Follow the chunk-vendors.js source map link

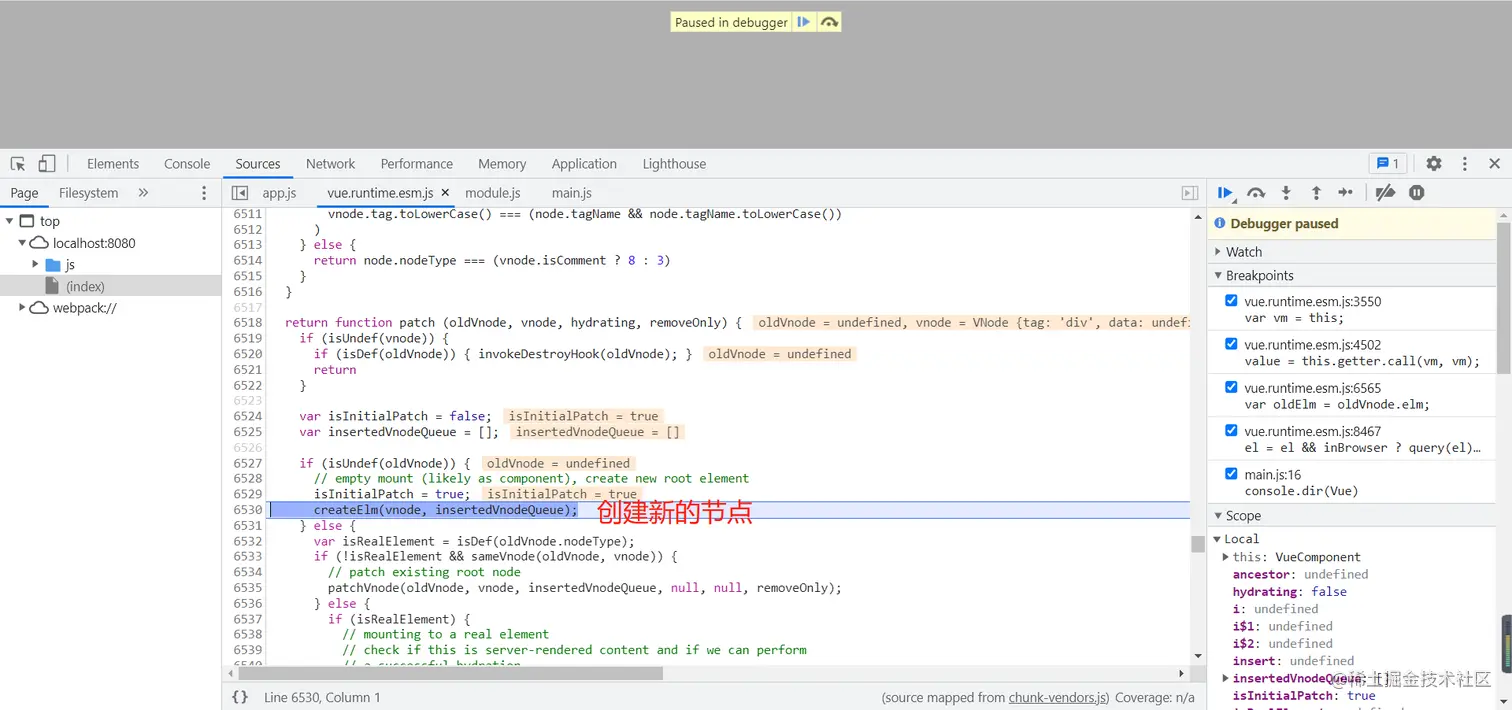(1059, 697)
